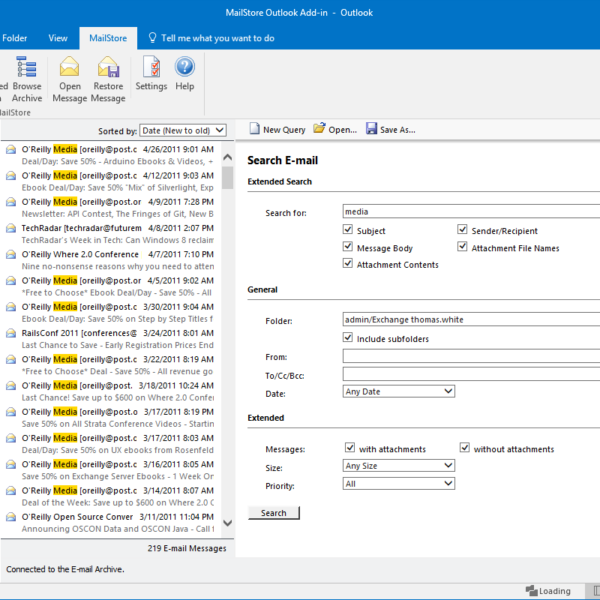Screen dimensions: 600x600
Task: Expand the Size dropdown showing Any Size
Action: tap(399, 466)
